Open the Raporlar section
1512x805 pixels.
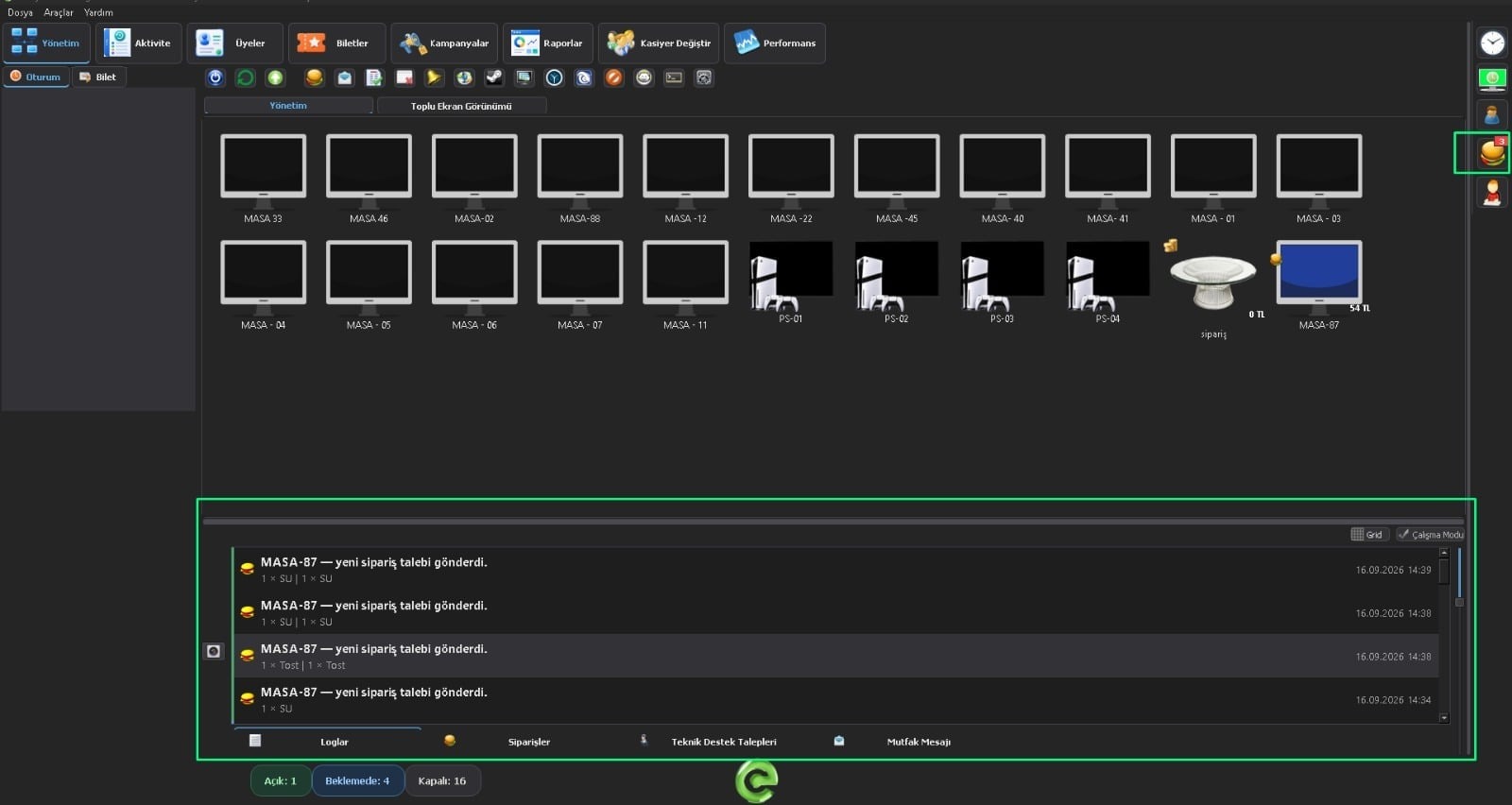click(547, 43)
